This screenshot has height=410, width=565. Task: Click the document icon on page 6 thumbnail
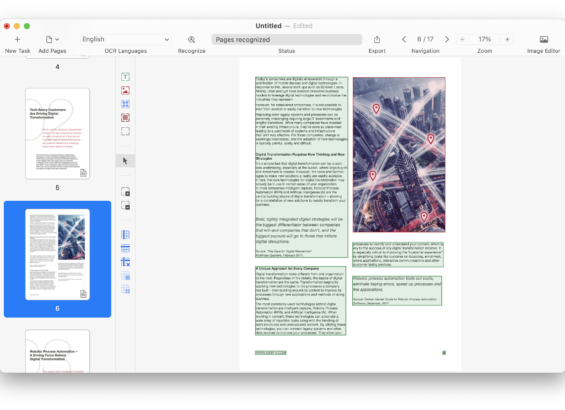[83, 294]
